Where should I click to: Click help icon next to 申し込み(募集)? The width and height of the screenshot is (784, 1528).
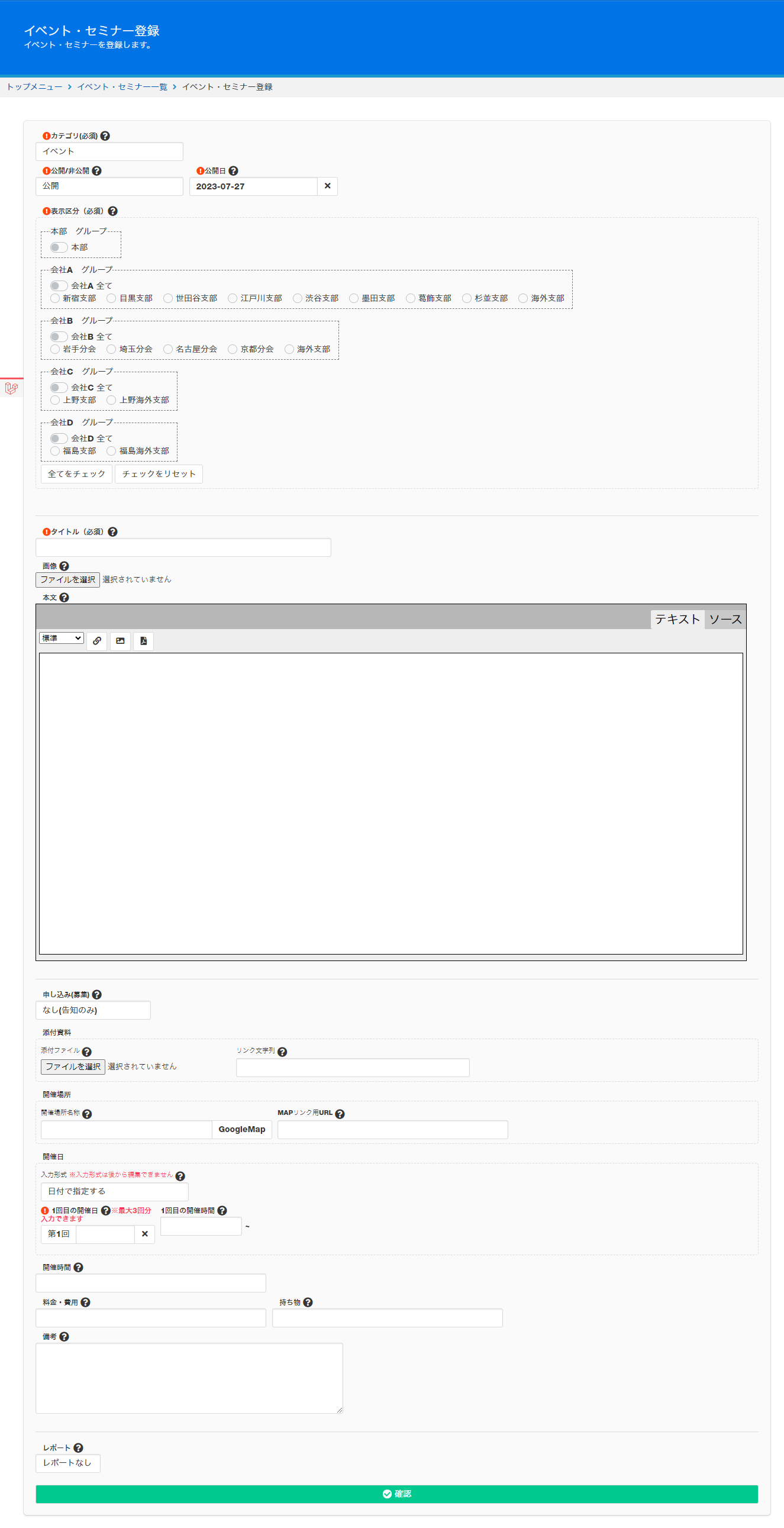tap(96, 995)
